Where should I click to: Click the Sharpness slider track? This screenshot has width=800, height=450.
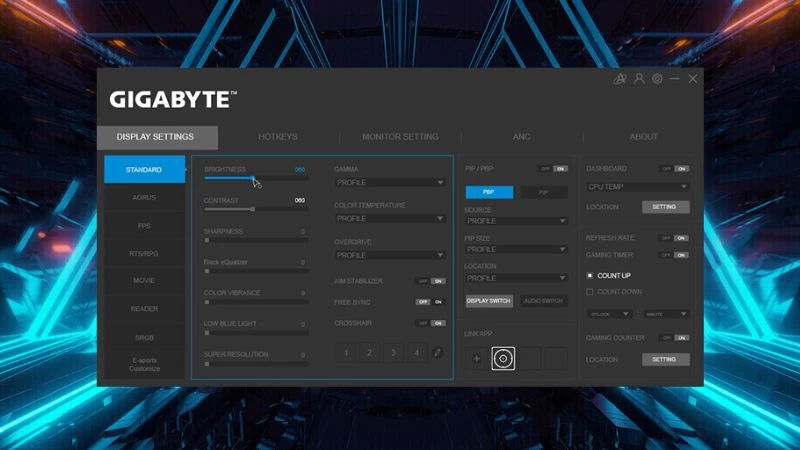coord(256,240)
